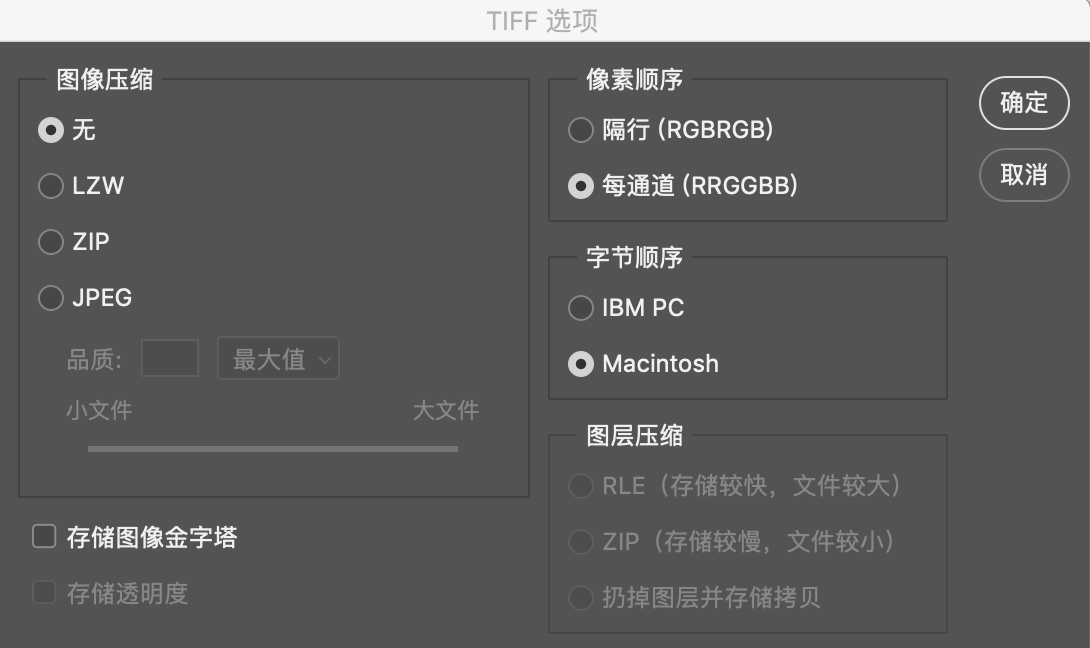
Task: Select ZIP layer compression (存储较慢)
Action: click(580, 542)
